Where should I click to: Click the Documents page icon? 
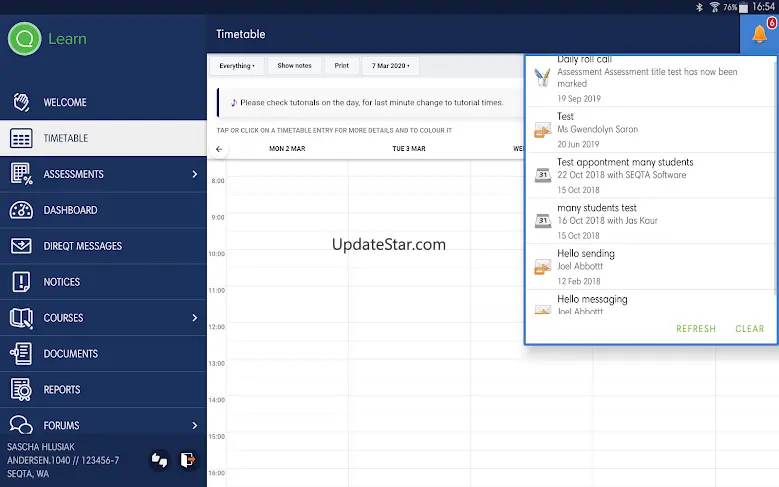[21, 354]
